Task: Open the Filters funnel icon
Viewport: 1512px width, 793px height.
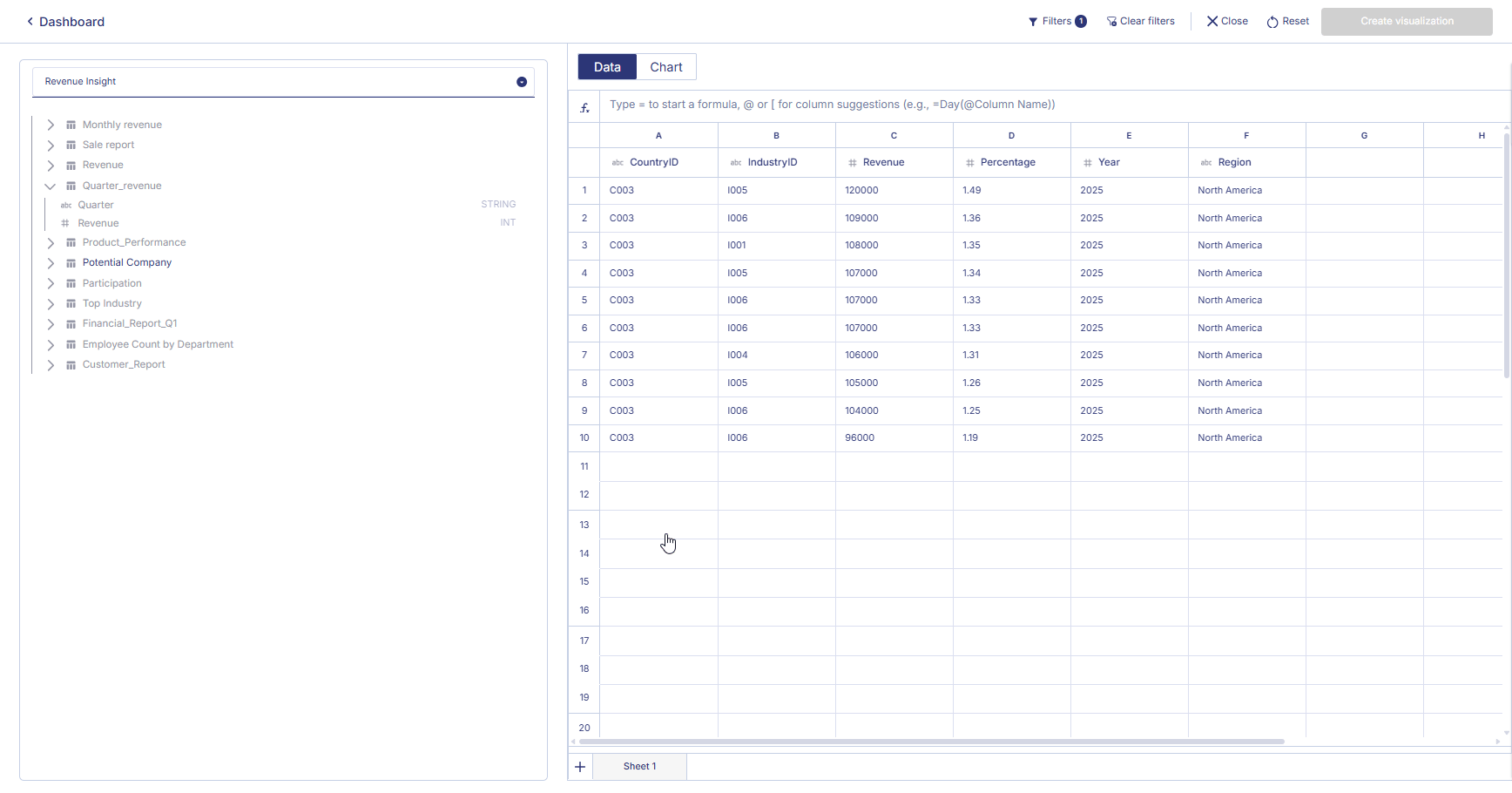Action: click(x=1033, y=22)
